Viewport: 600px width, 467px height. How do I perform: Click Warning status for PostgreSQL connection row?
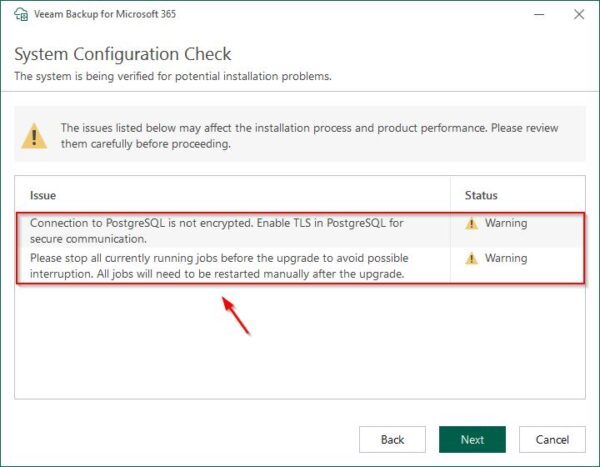[x=506, y=223]
